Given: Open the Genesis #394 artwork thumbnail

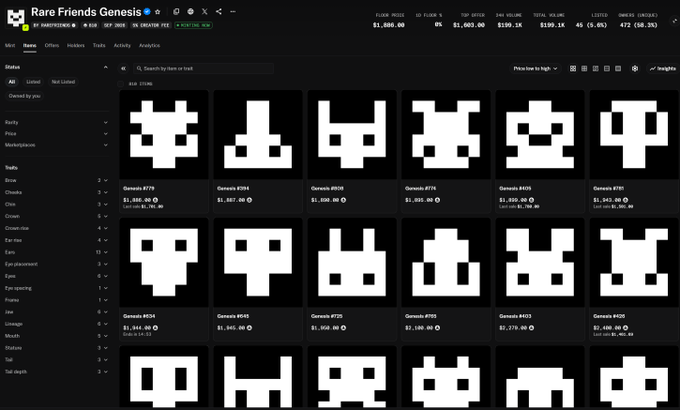Looking at the screenshot, I should point(258,134).
